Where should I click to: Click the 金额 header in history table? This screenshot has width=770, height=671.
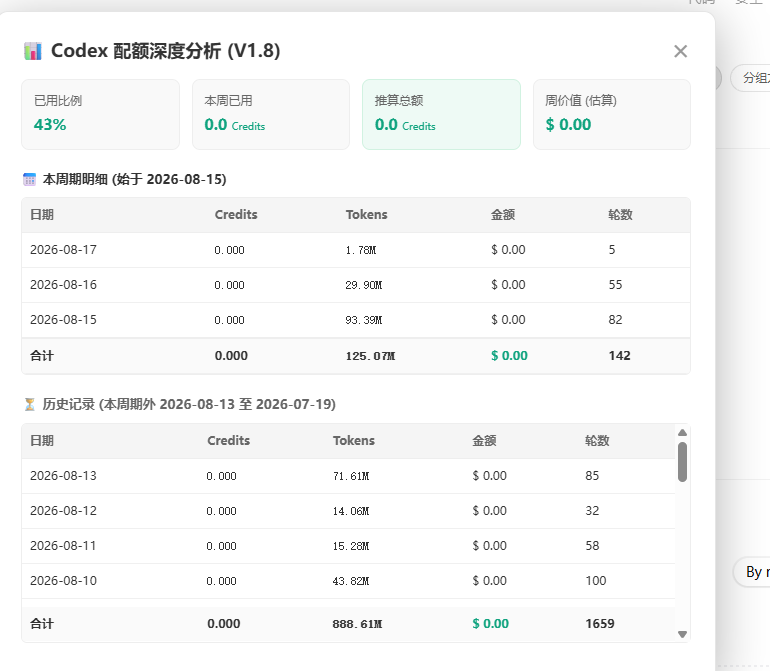pos(484,441)
